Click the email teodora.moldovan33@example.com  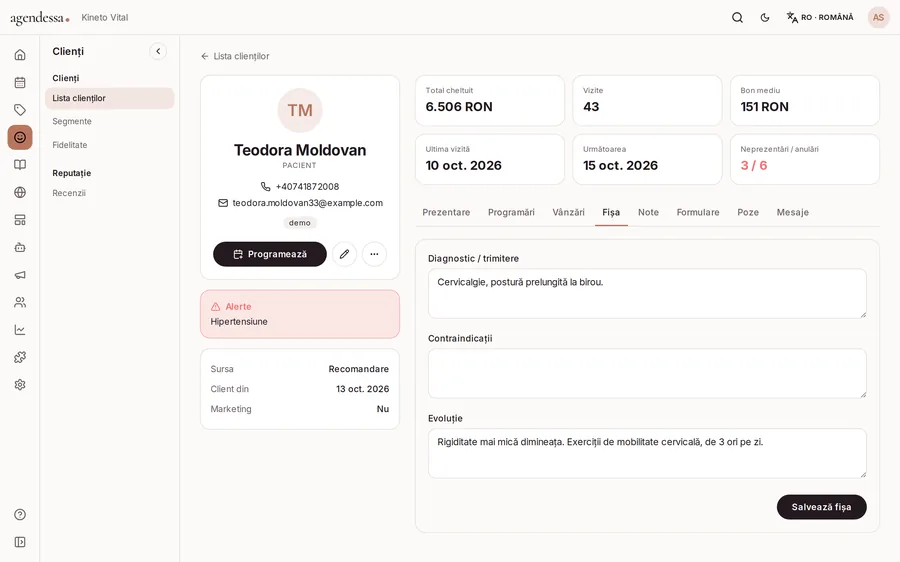[308, 203]
